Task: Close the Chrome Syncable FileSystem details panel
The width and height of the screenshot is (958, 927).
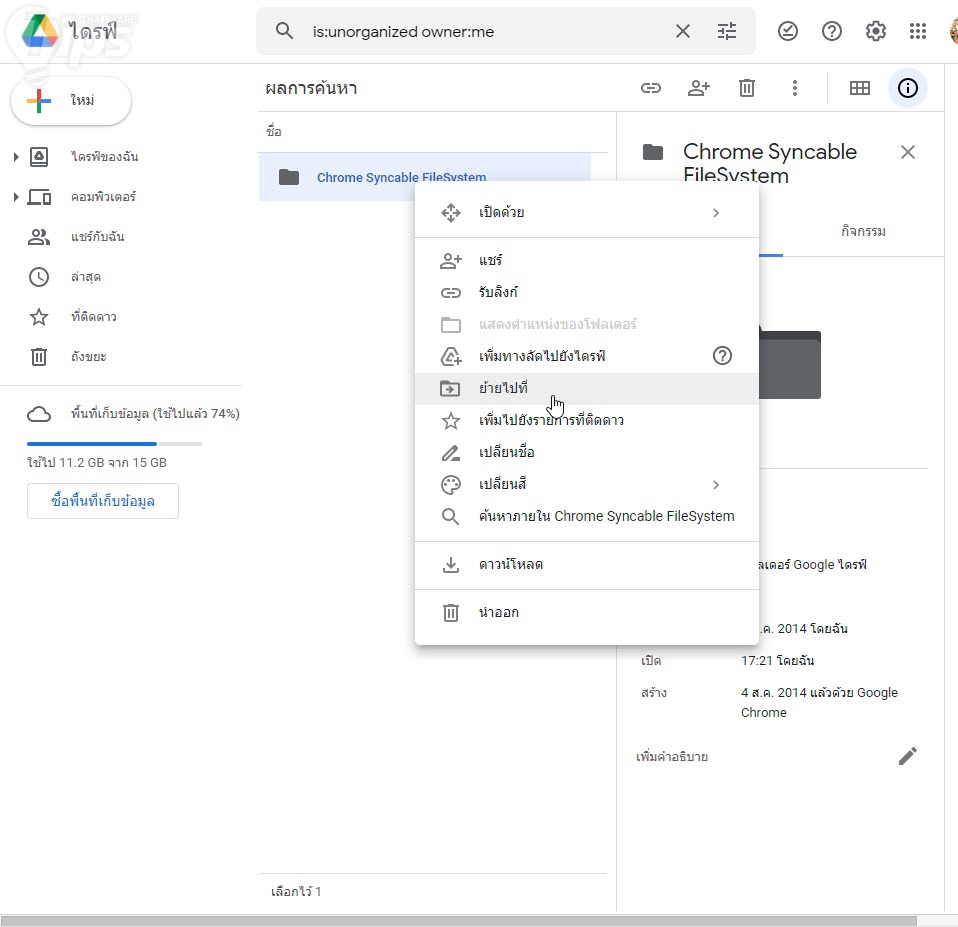Action: [907, 152]
